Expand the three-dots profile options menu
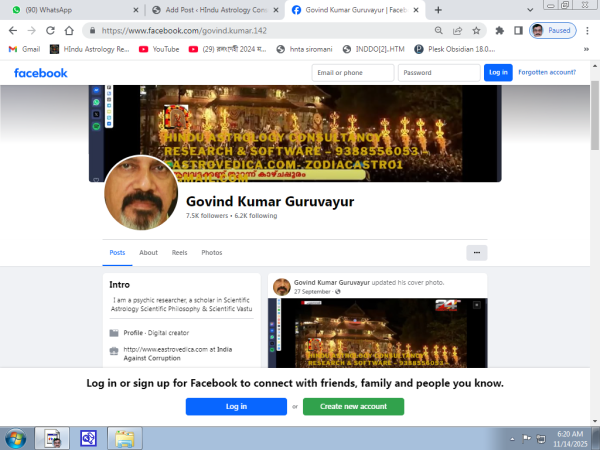This screenshot has width=600, height=450. click(x=477, y=252)
